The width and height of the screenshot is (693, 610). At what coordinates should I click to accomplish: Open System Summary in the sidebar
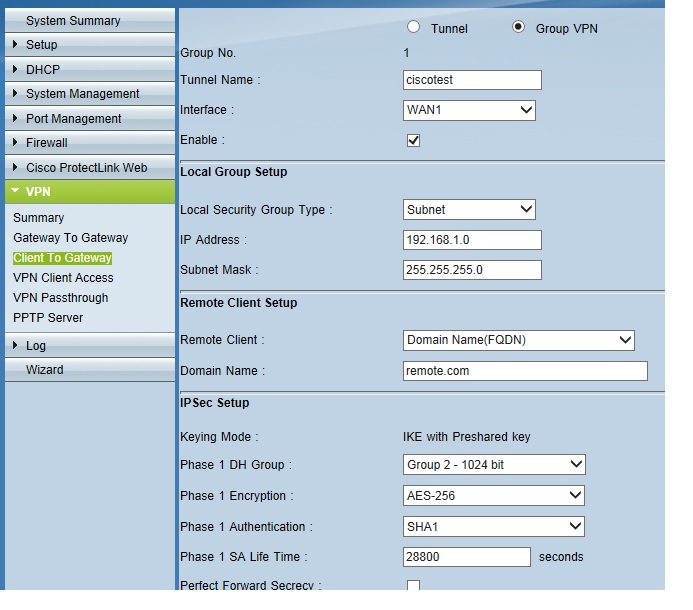pyautogui.click(x=90, y=20)
